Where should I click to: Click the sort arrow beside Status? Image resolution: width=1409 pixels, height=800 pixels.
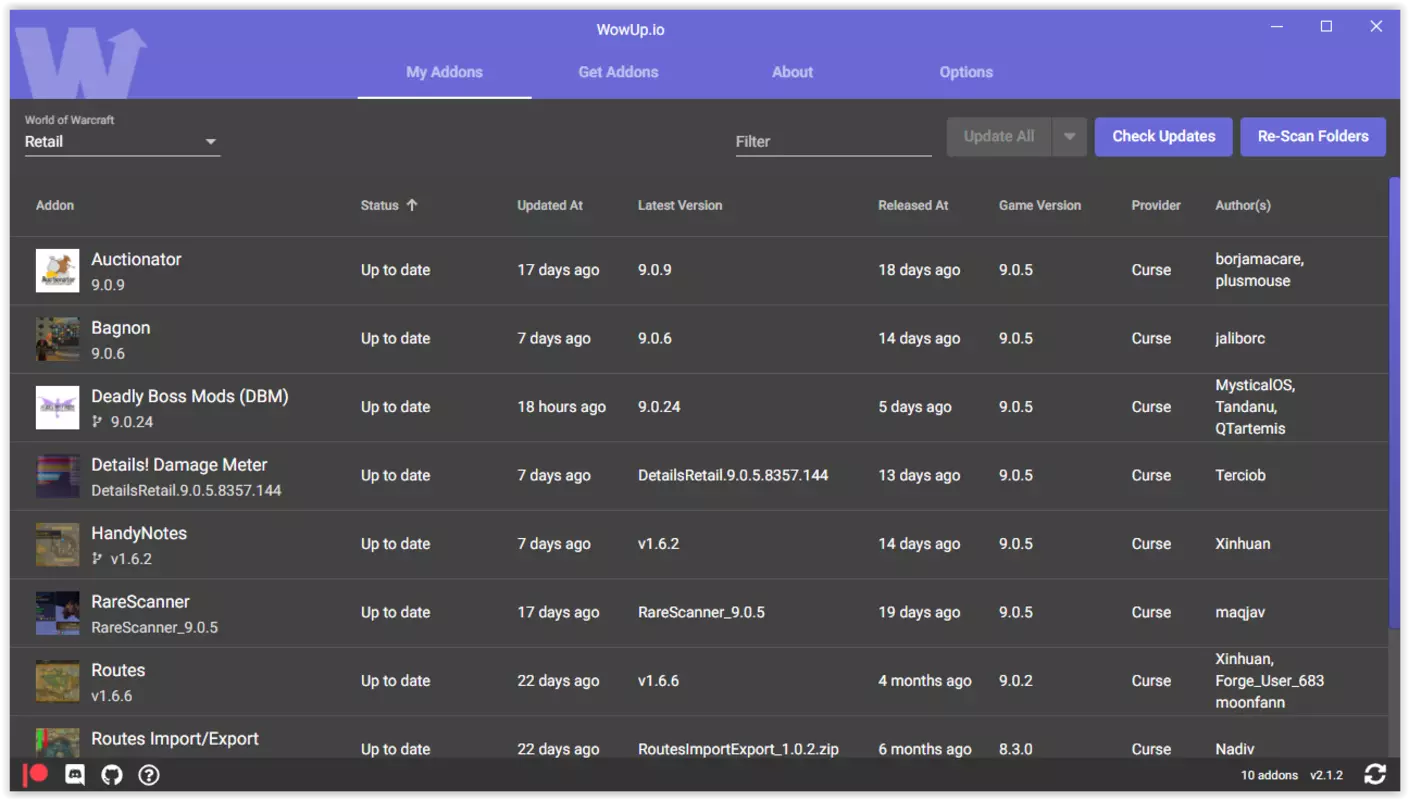click(x=412, y=205)
